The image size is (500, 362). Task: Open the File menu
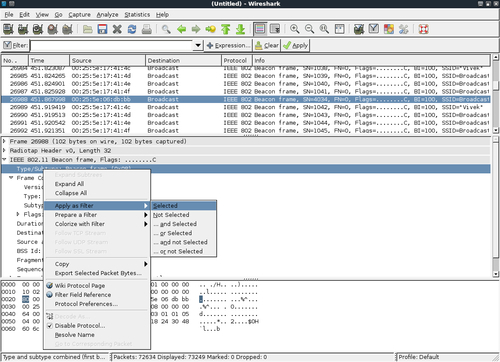pyautogui.click(x=9, y=15)
